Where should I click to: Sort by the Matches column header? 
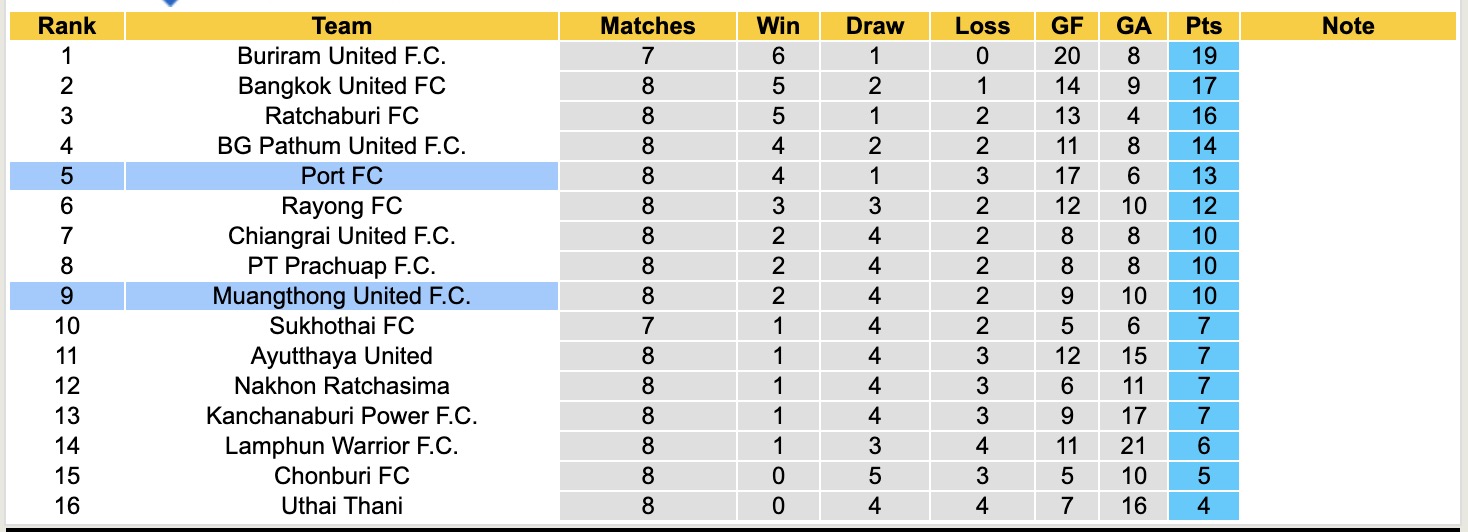[647, 26]
